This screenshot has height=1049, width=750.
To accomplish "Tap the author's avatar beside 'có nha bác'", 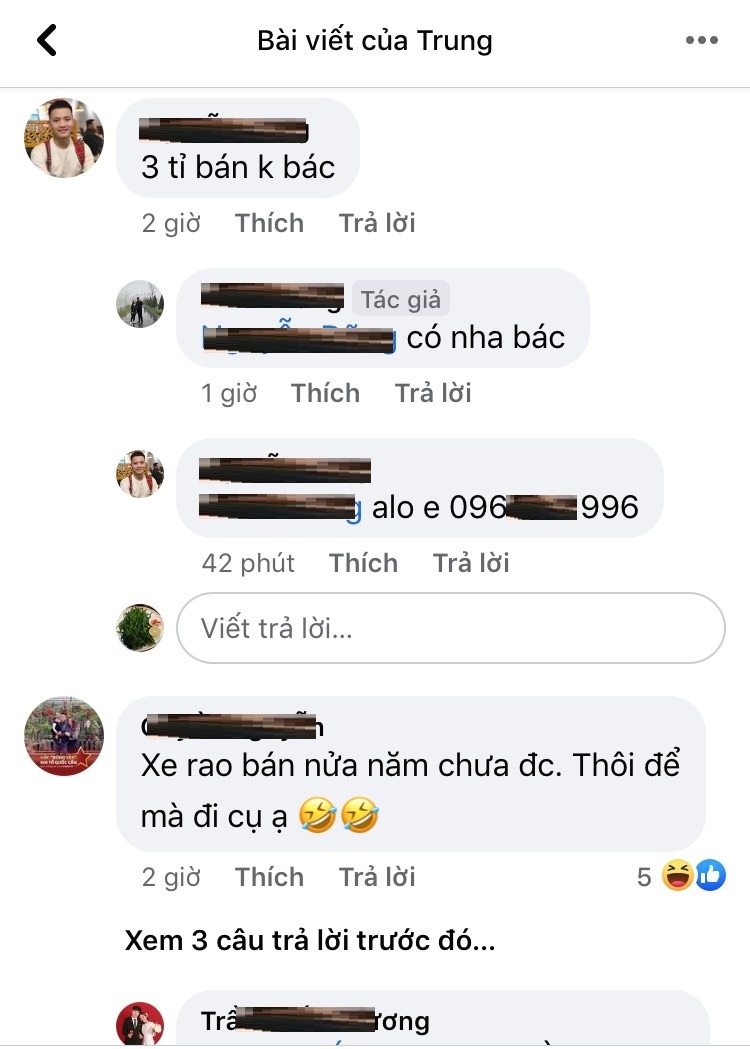I will tap(140, 304).
